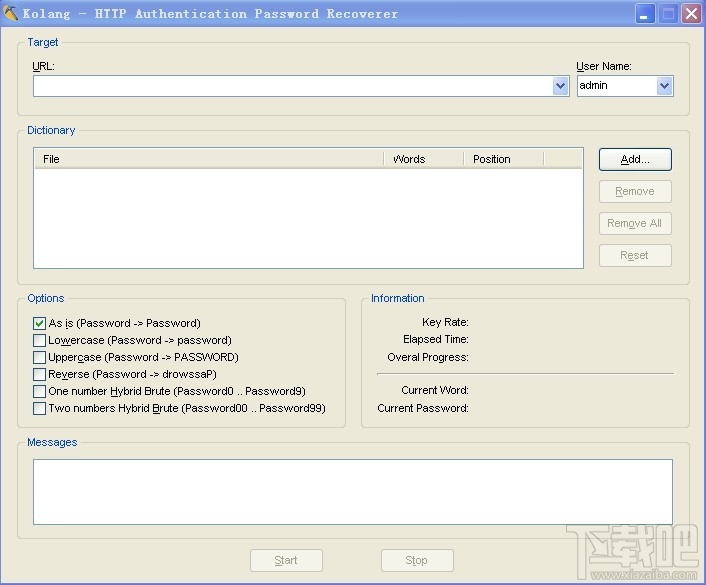Click the empty dictionary file list
This screenshot has height=585, width=706.
coord(308,218)
